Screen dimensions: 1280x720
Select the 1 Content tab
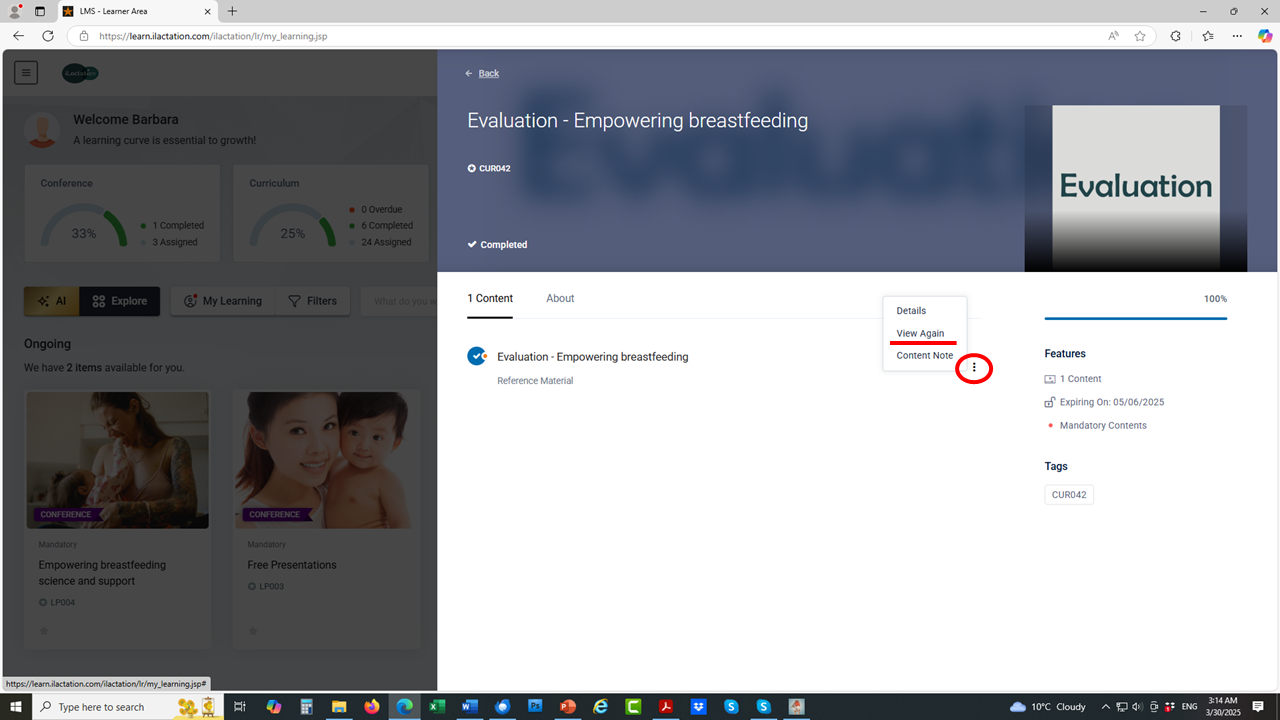490,298
